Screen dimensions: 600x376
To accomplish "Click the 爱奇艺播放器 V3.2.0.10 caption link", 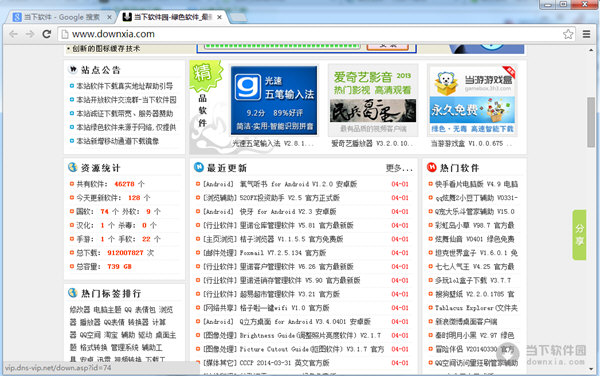I will click(372, 144).
